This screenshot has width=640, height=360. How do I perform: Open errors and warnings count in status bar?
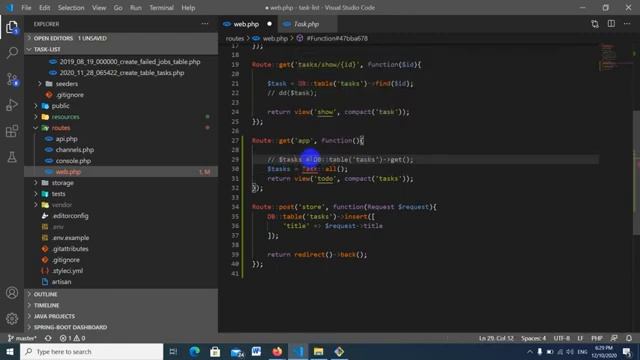click(72, 338)
